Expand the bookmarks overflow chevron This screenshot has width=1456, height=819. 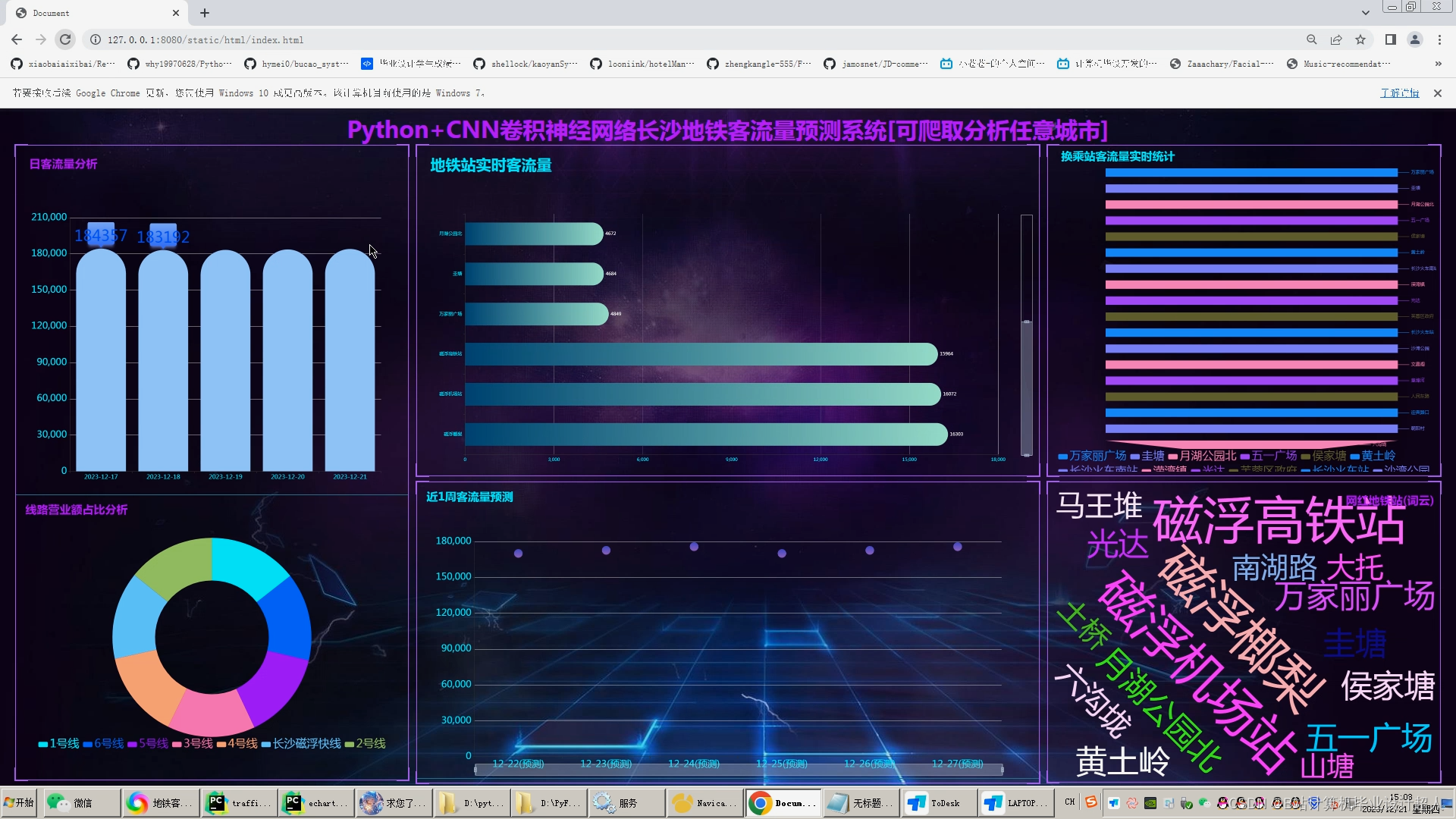[1439, 64]
